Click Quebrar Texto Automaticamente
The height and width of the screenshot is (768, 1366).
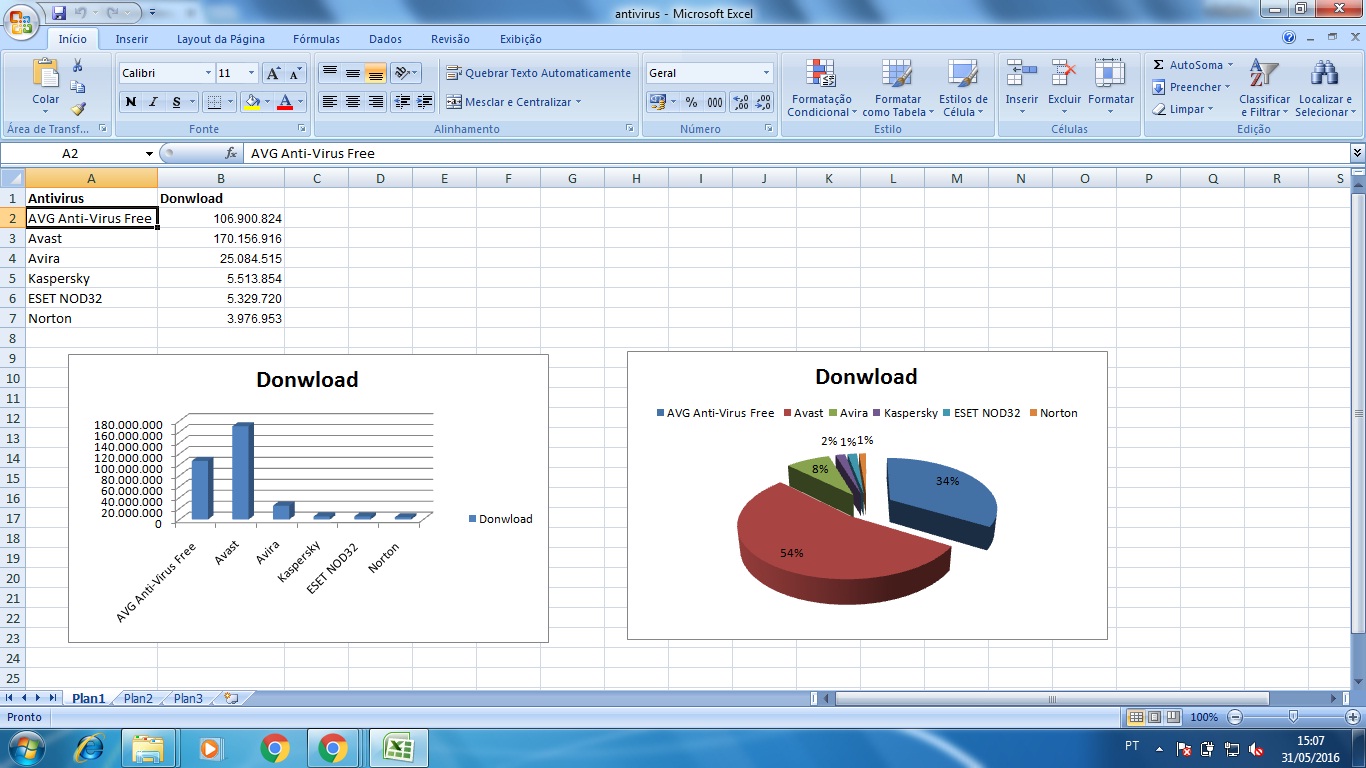[538, 73]
